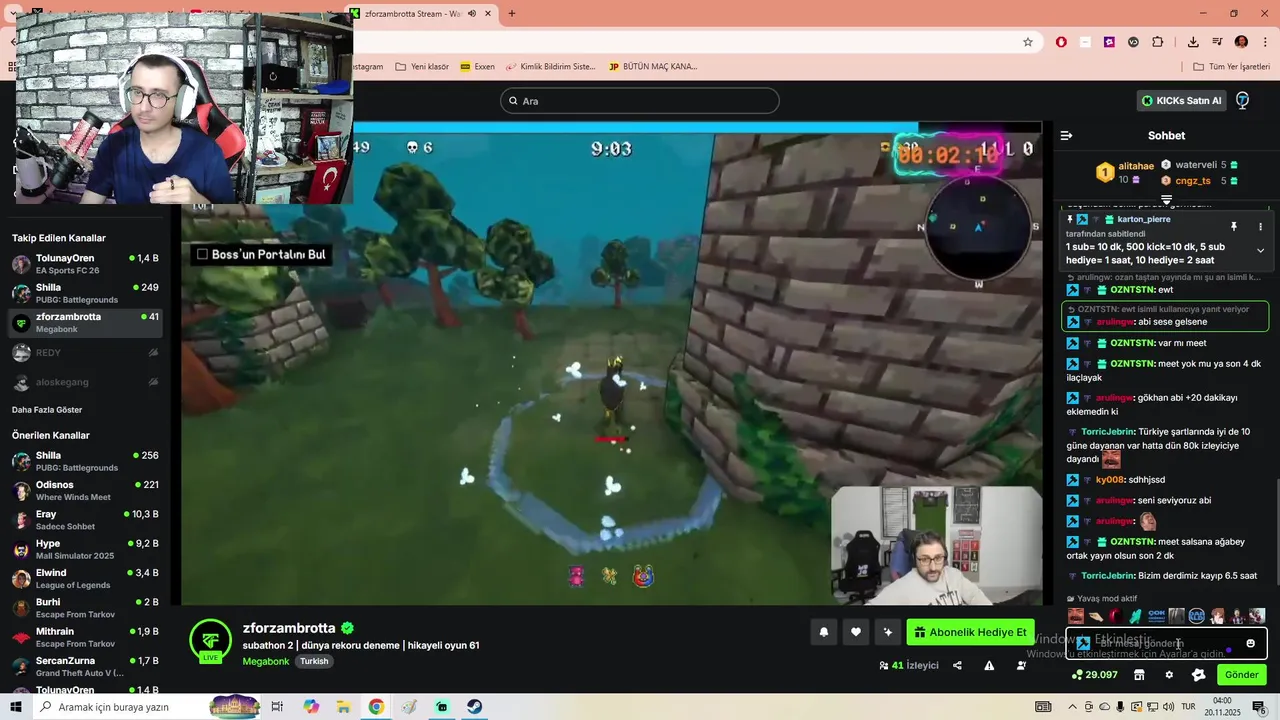Send the chat message with Gönder
1280x720 pixels.
pos(1241,675)
